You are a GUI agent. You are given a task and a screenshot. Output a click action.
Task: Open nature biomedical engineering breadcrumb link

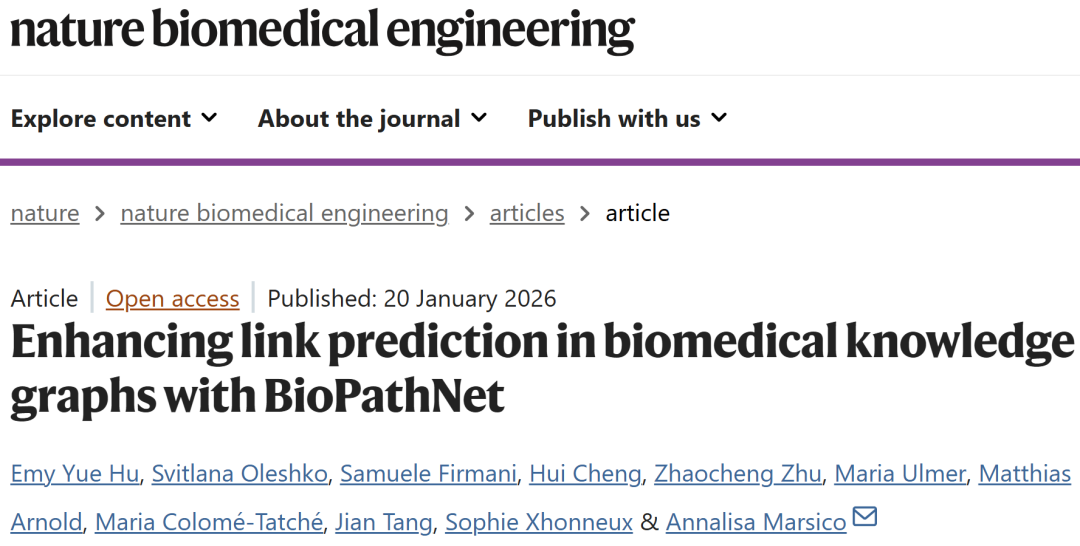284,213
